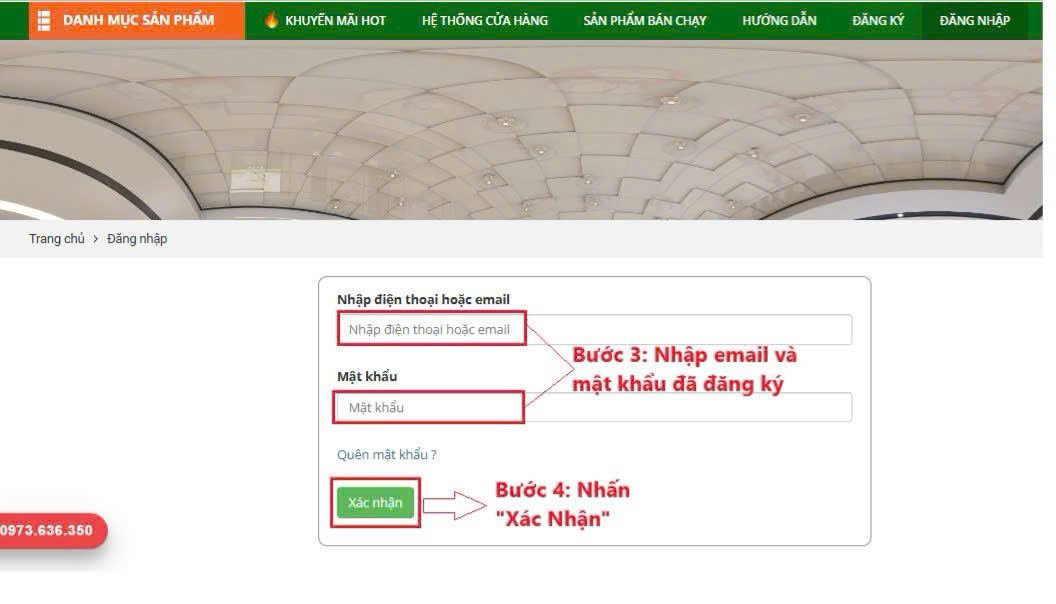Screen dimensions: 1056x604
Task: Click the Nhập điện thoại hoặc email label
Action: [423, 299]
